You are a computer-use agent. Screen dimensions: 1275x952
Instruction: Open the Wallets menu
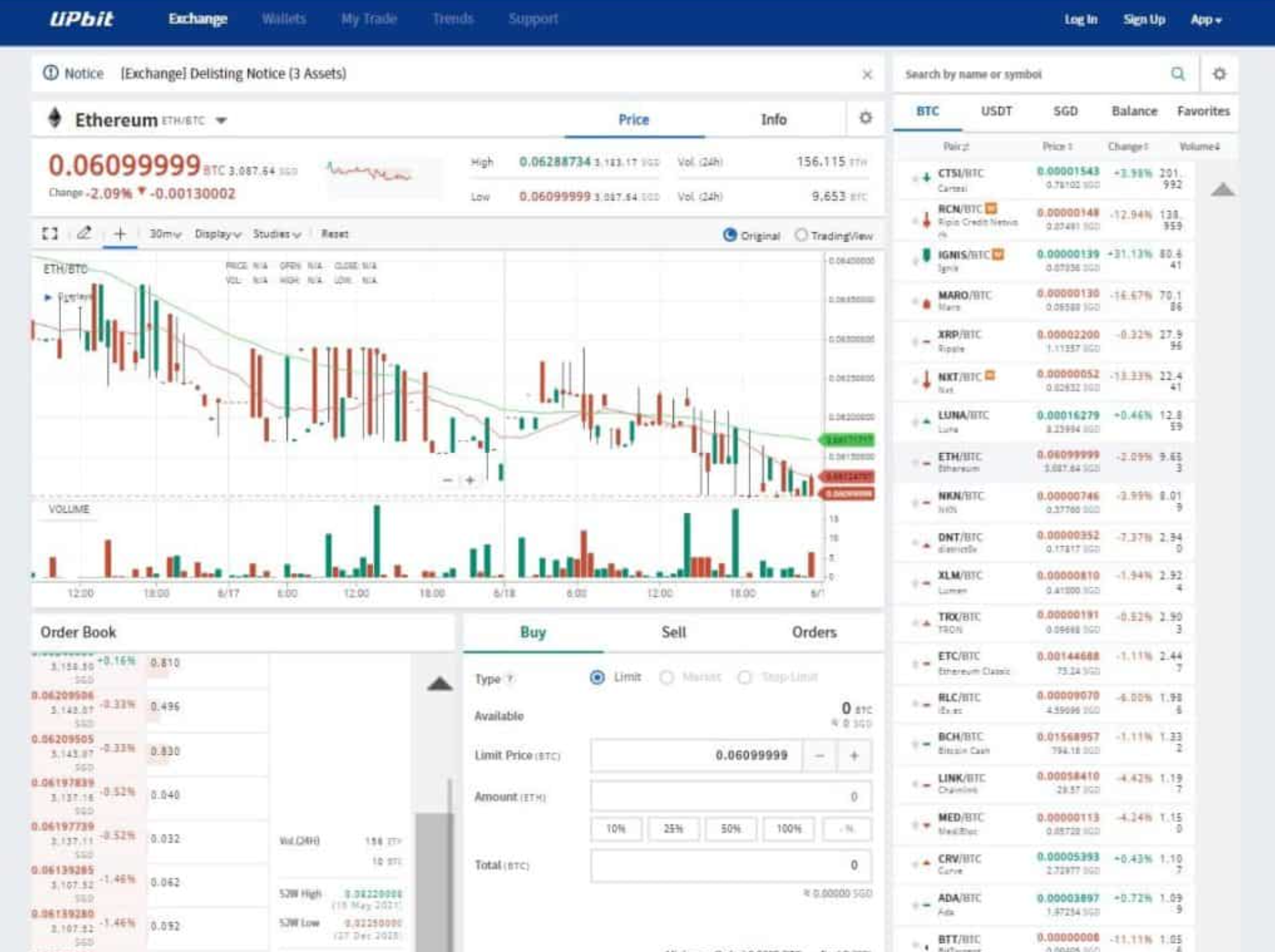tap(284, 19)
